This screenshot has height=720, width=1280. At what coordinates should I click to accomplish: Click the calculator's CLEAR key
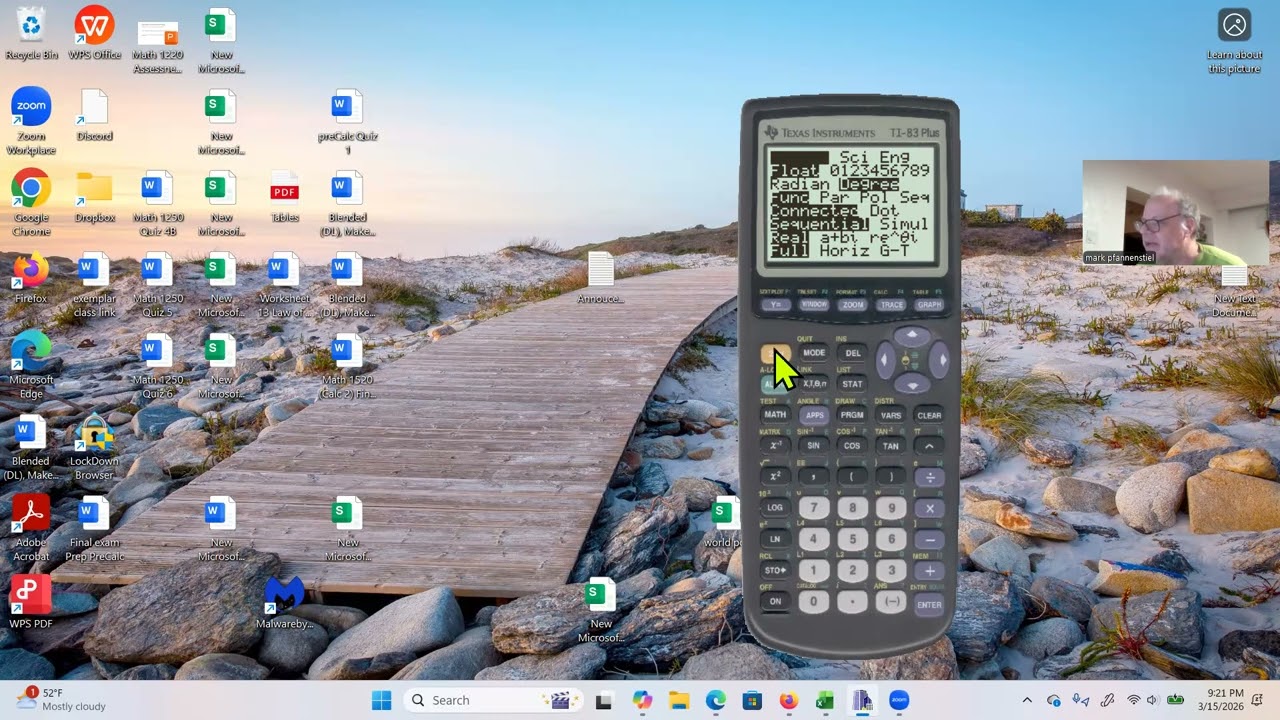coord(929,415)
